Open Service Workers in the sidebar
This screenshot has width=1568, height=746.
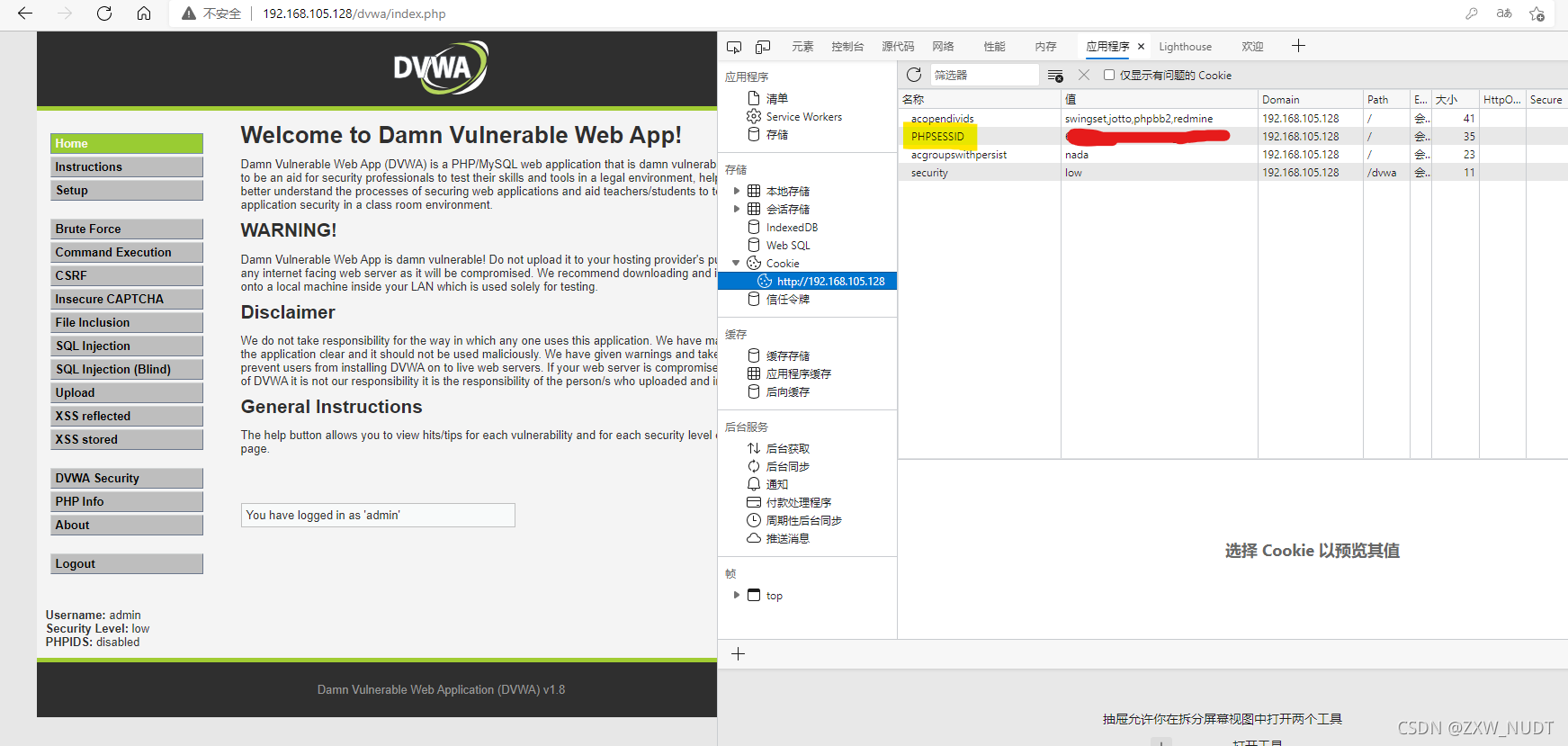coord(794,116)
